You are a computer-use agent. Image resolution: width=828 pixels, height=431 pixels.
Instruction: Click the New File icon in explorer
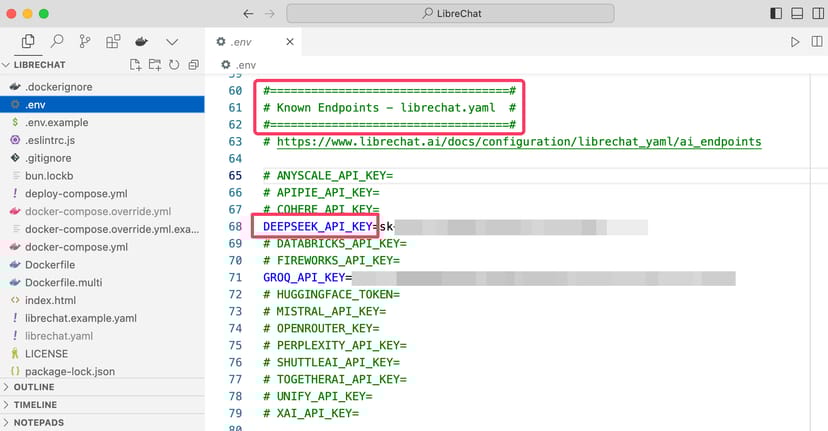pos(136,65)
